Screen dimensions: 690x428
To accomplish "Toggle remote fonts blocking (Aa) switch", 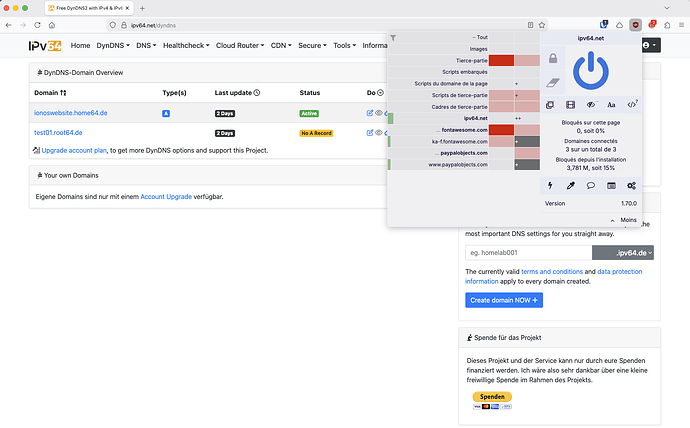I will coord(611,105).
